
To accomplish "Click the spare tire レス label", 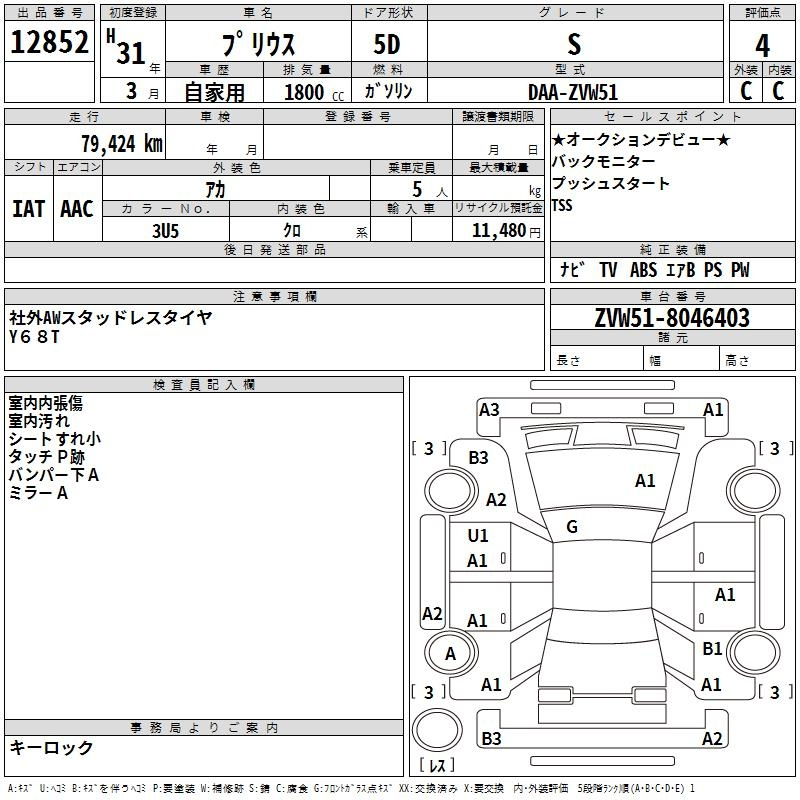I will tap(437, 765).
